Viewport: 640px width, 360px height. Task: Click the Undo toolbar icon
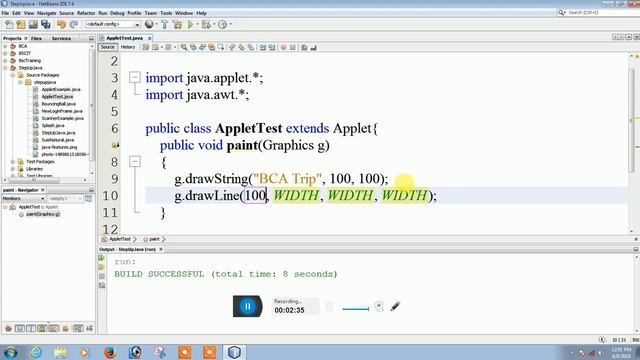click(x=61, y=24)
